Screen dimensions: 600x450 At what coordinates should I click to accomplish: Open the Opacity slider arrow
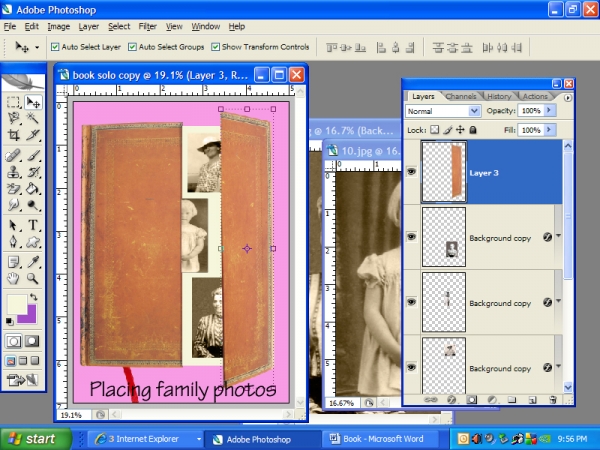(549, 111)
